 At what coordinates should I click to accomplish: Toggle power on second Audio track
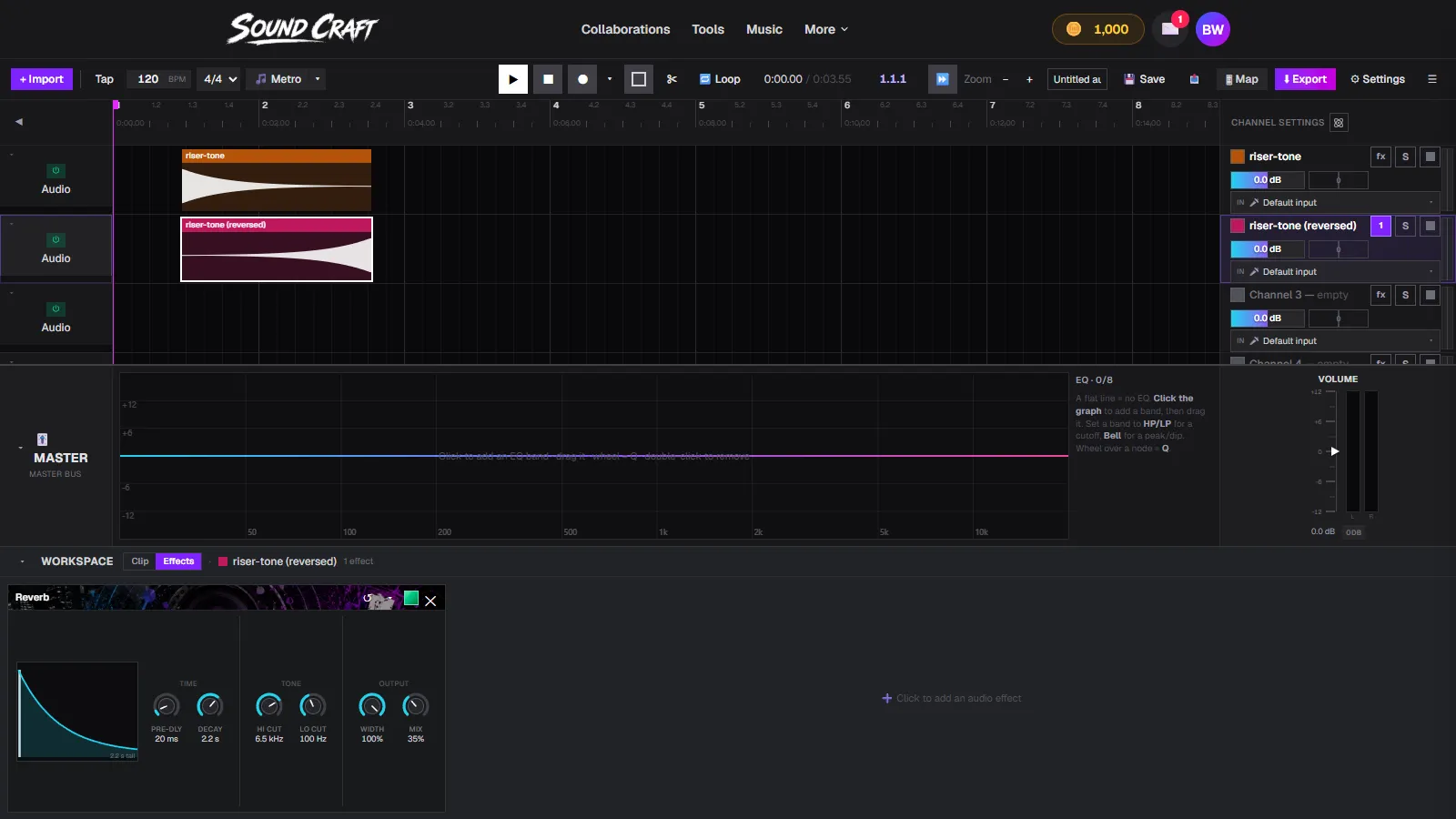(x=56, y=239)
